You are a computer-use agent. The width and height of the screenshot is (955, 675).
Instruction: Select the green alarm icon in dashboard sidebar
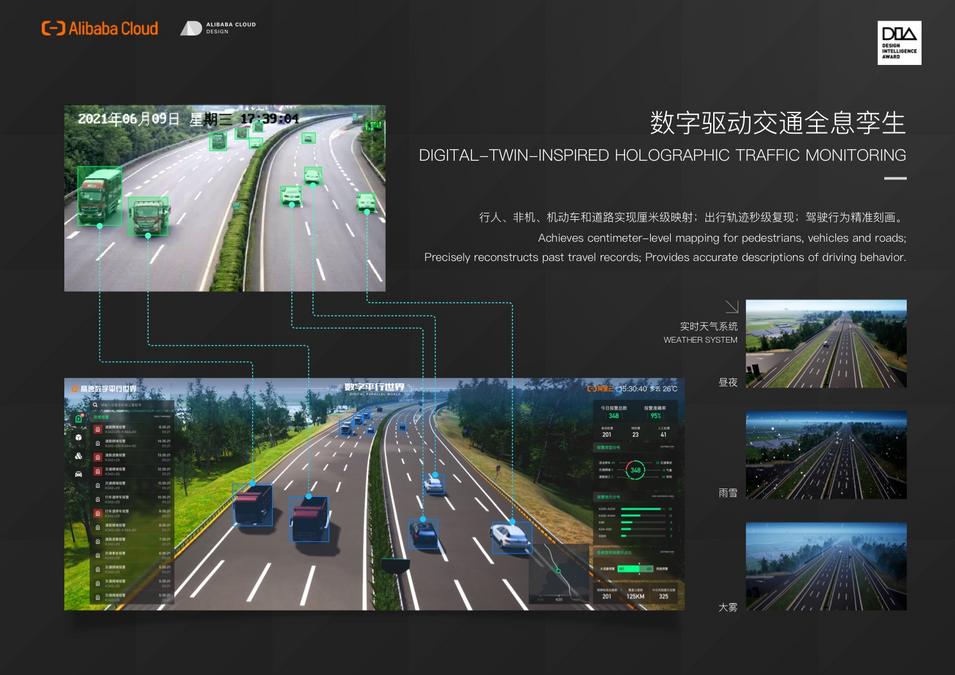point(78,418)
